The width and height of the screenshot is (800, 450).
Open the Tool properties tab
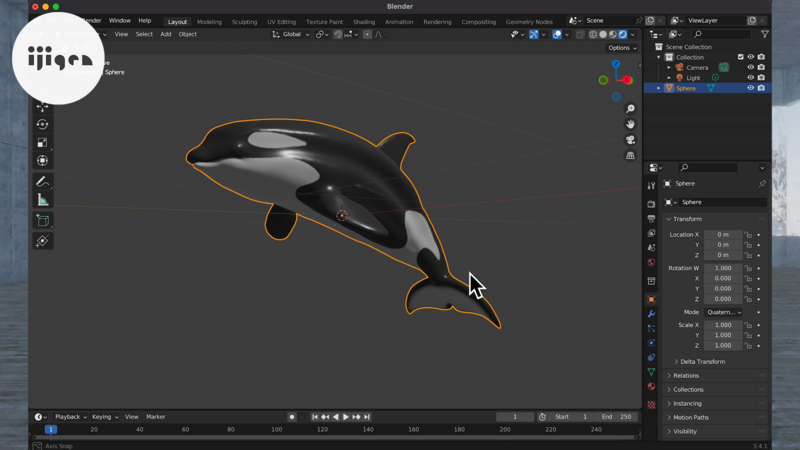point(651,186)
